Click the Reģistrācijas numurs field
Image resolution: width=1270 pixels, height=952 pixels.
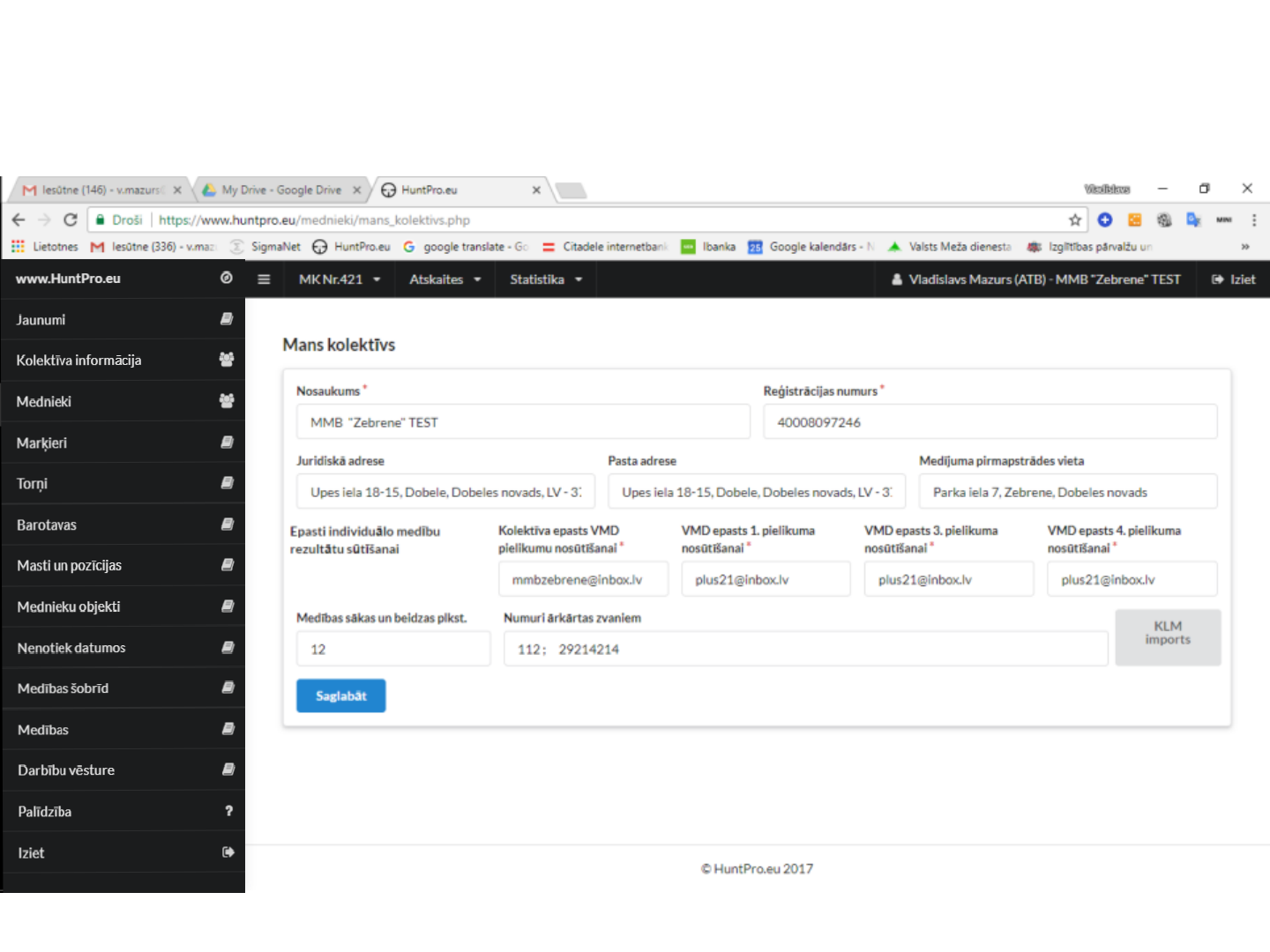[x=990, y=422]
